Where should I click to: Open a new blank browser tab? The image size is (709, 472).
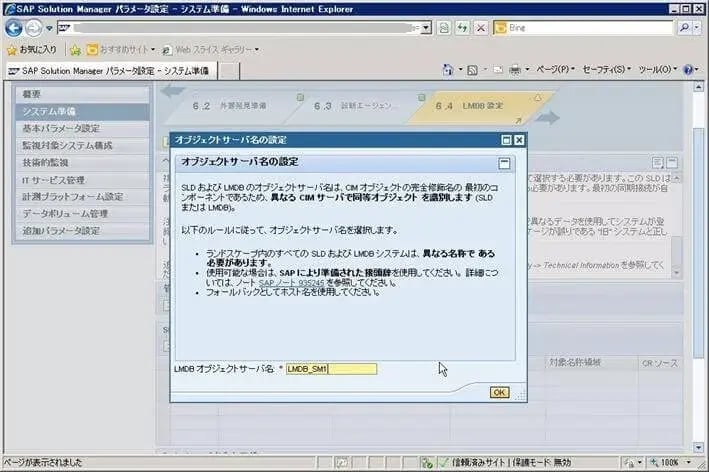[x=228, y=71]
